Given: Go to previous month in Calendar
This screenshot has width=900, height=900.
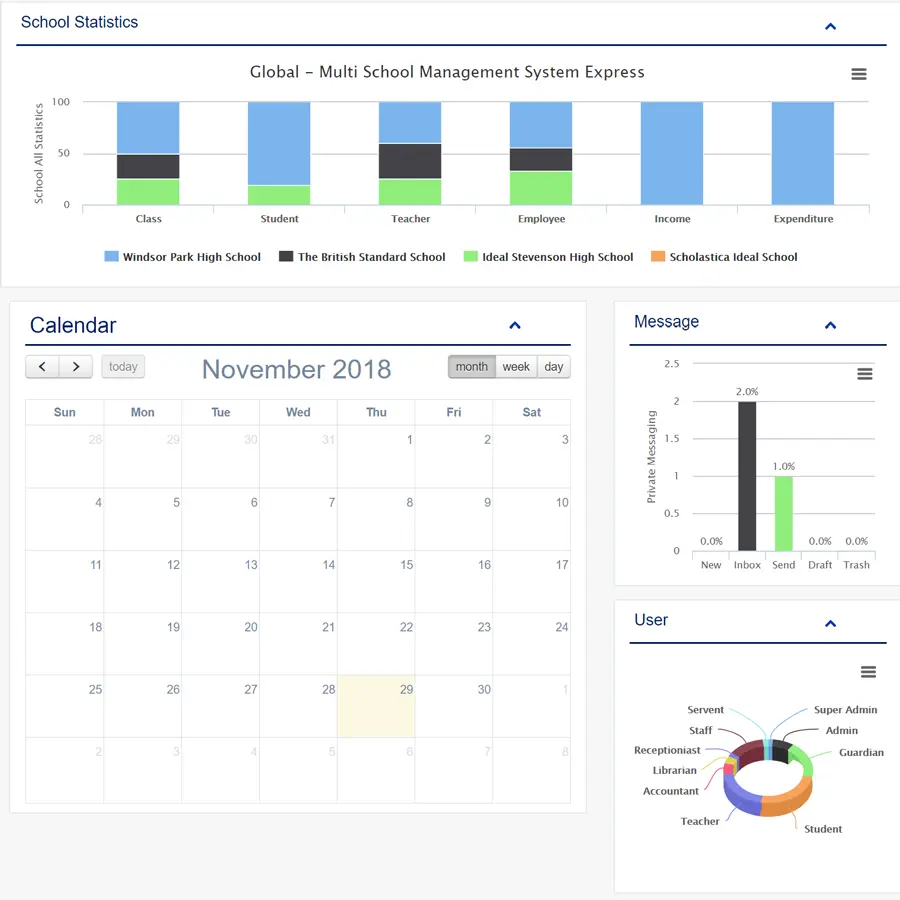Looking at the screenshot, I should click(x=42, y=367).
